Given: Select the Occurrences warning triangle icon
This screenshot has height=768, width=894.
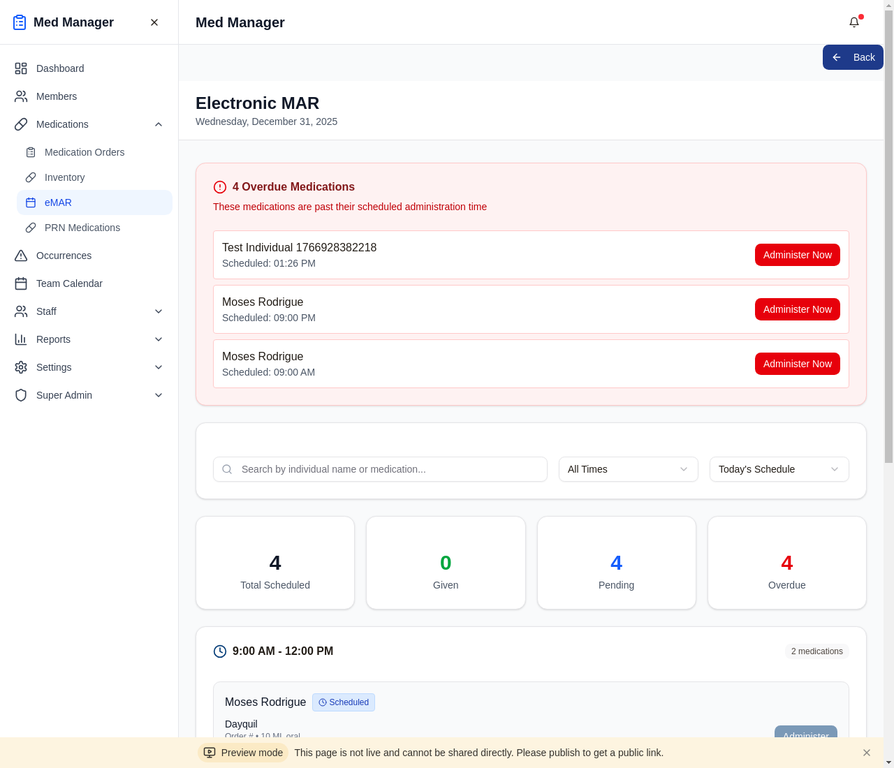Looking at the screenshot, I should tap(20, 255).
